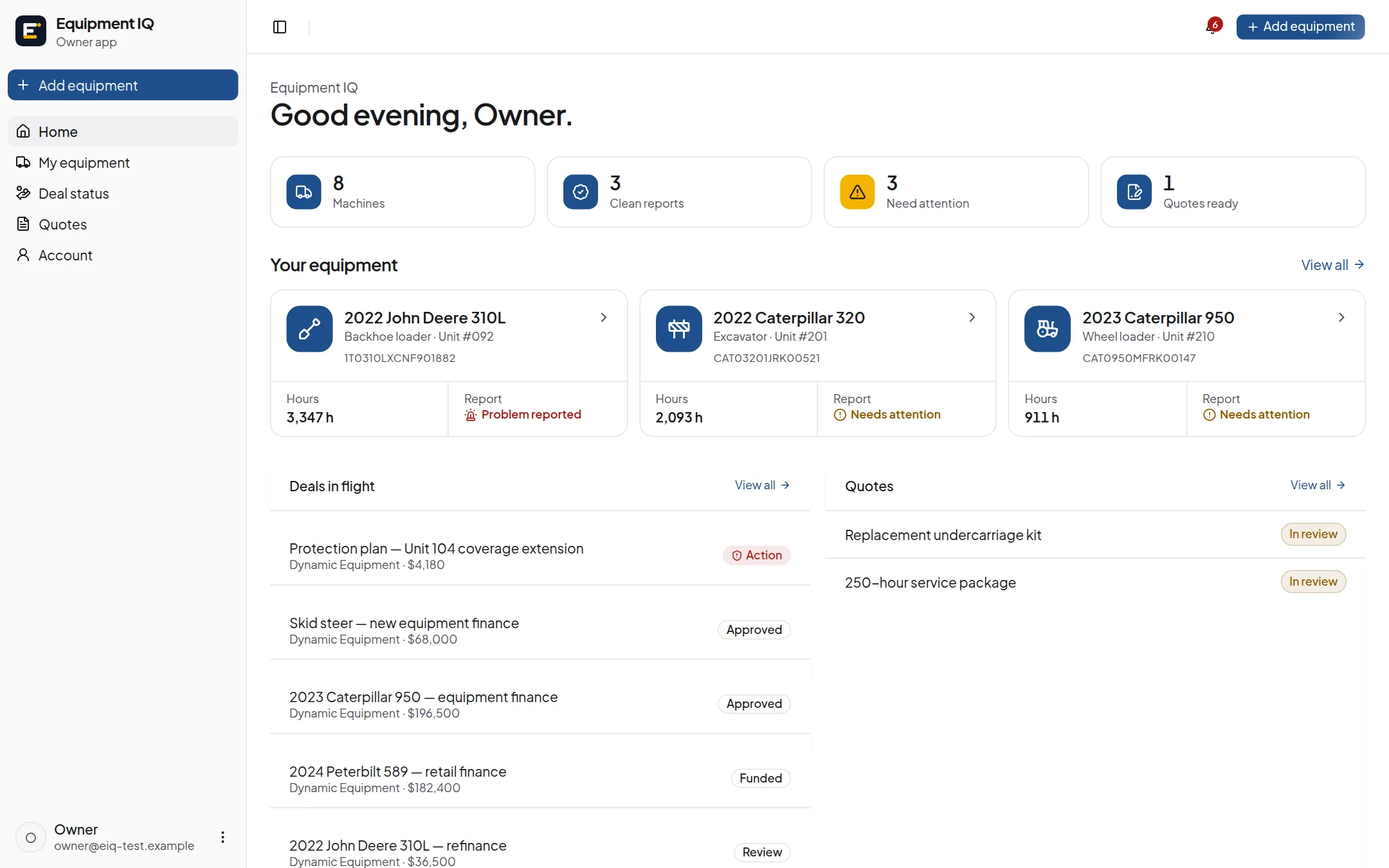
Task: Click the Clean reports checkmark icon
Action: [x=580, y=192]
